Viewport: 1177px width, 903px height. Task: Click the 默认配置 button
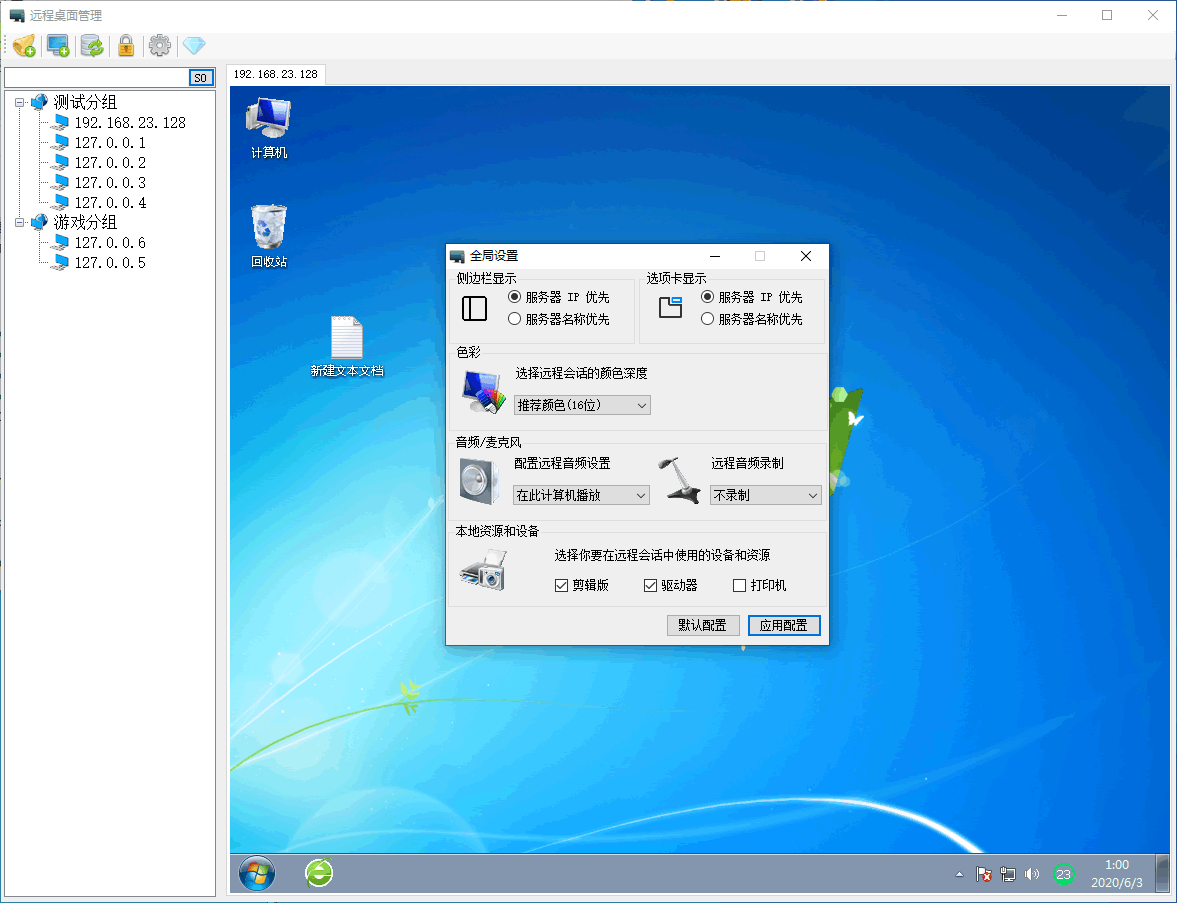tap(703, 625)
